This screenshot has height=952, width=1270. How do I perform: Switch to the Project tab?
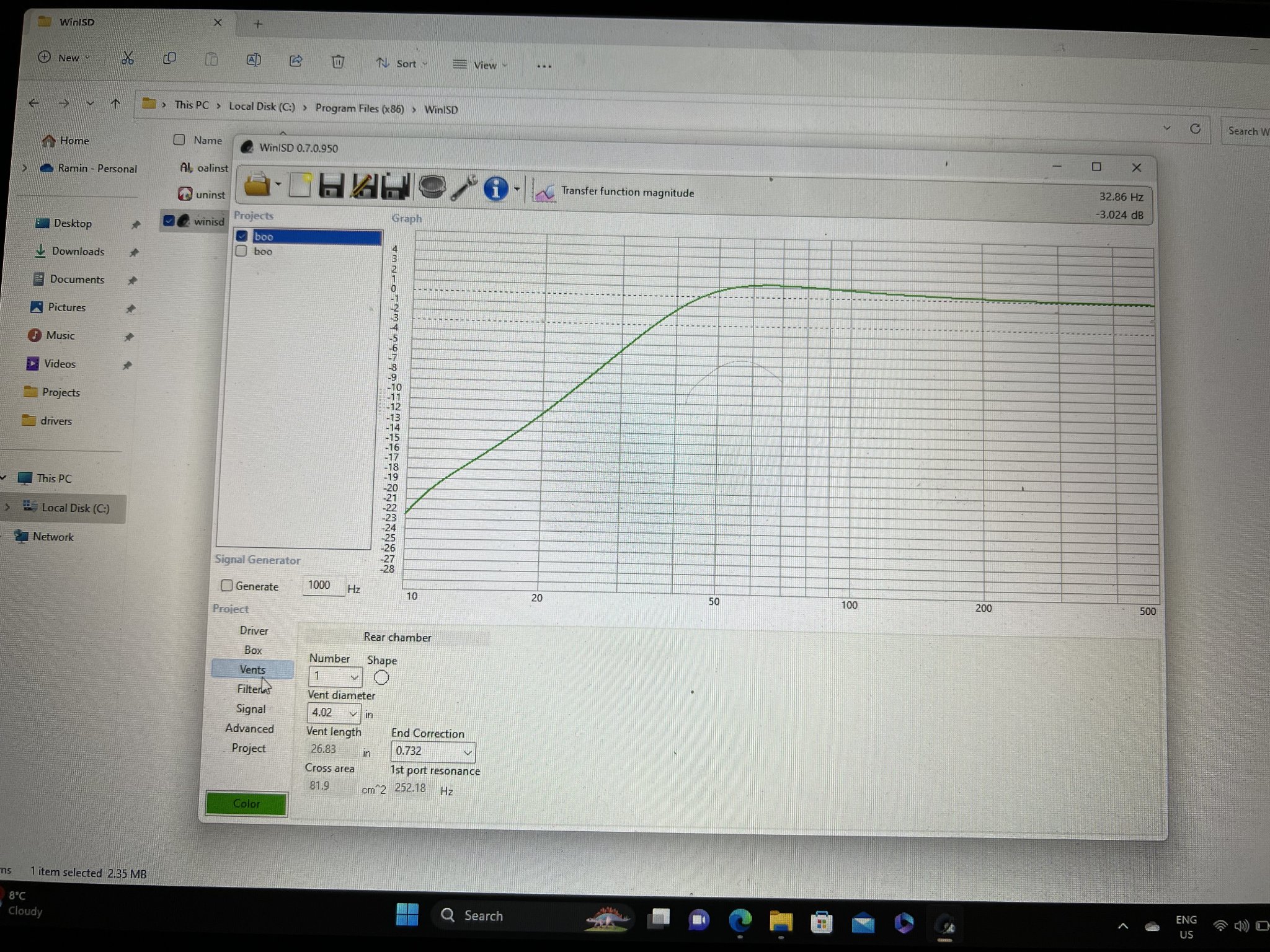click(249, 748)
